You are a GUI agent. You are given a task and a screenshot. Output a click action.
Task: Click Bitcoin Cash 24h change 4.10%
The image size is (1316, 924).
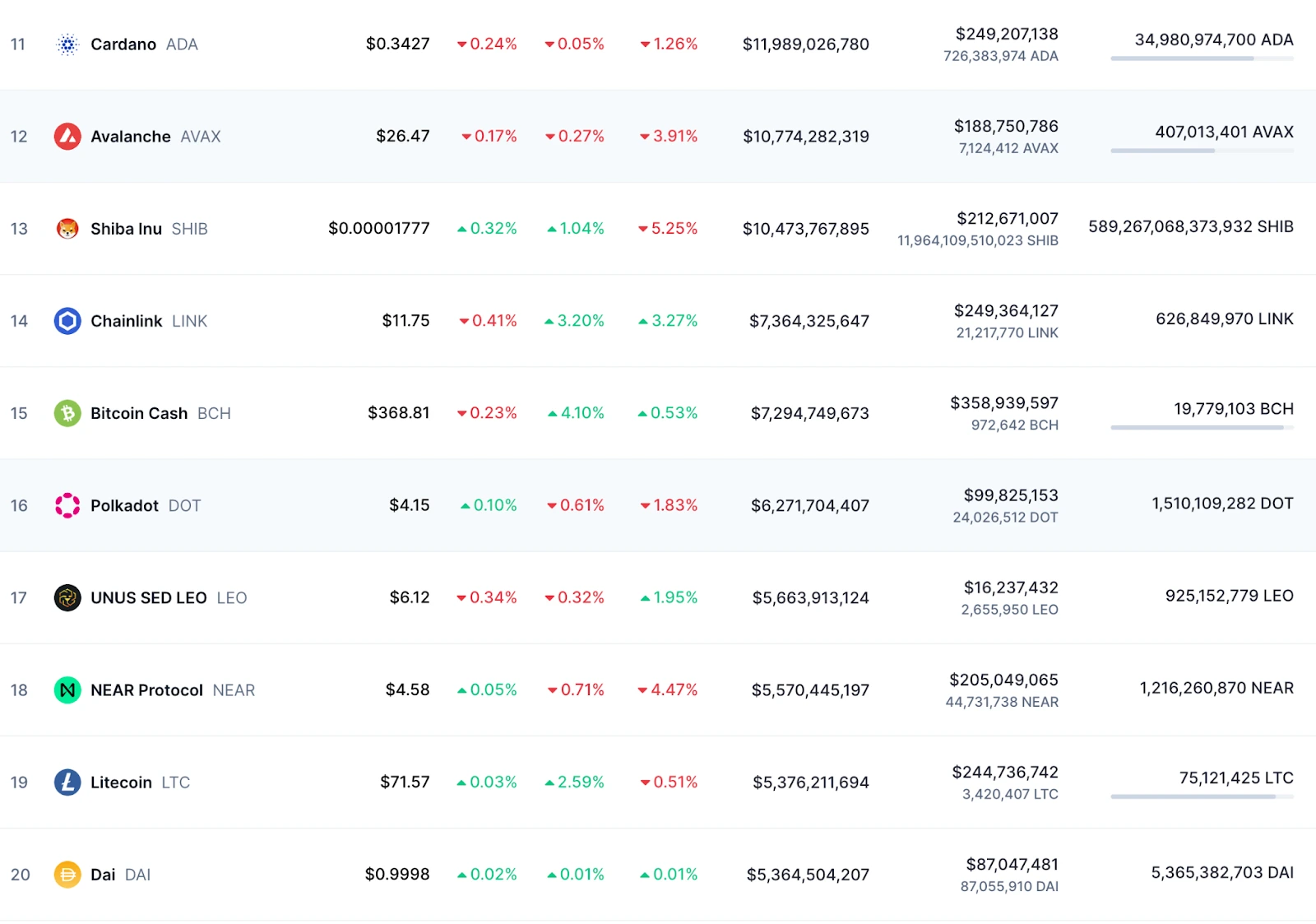tap(576, 412)
